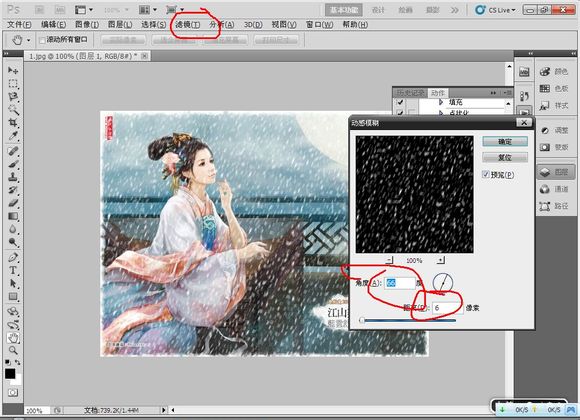
Task: Select the Clone Stamp tool
Action: [13, 177]
